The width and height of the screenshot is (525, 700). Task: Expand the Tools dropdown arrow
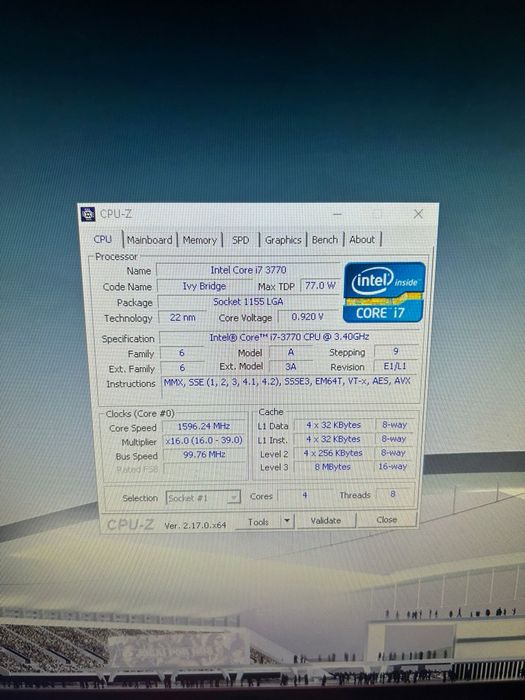[287, 521]
